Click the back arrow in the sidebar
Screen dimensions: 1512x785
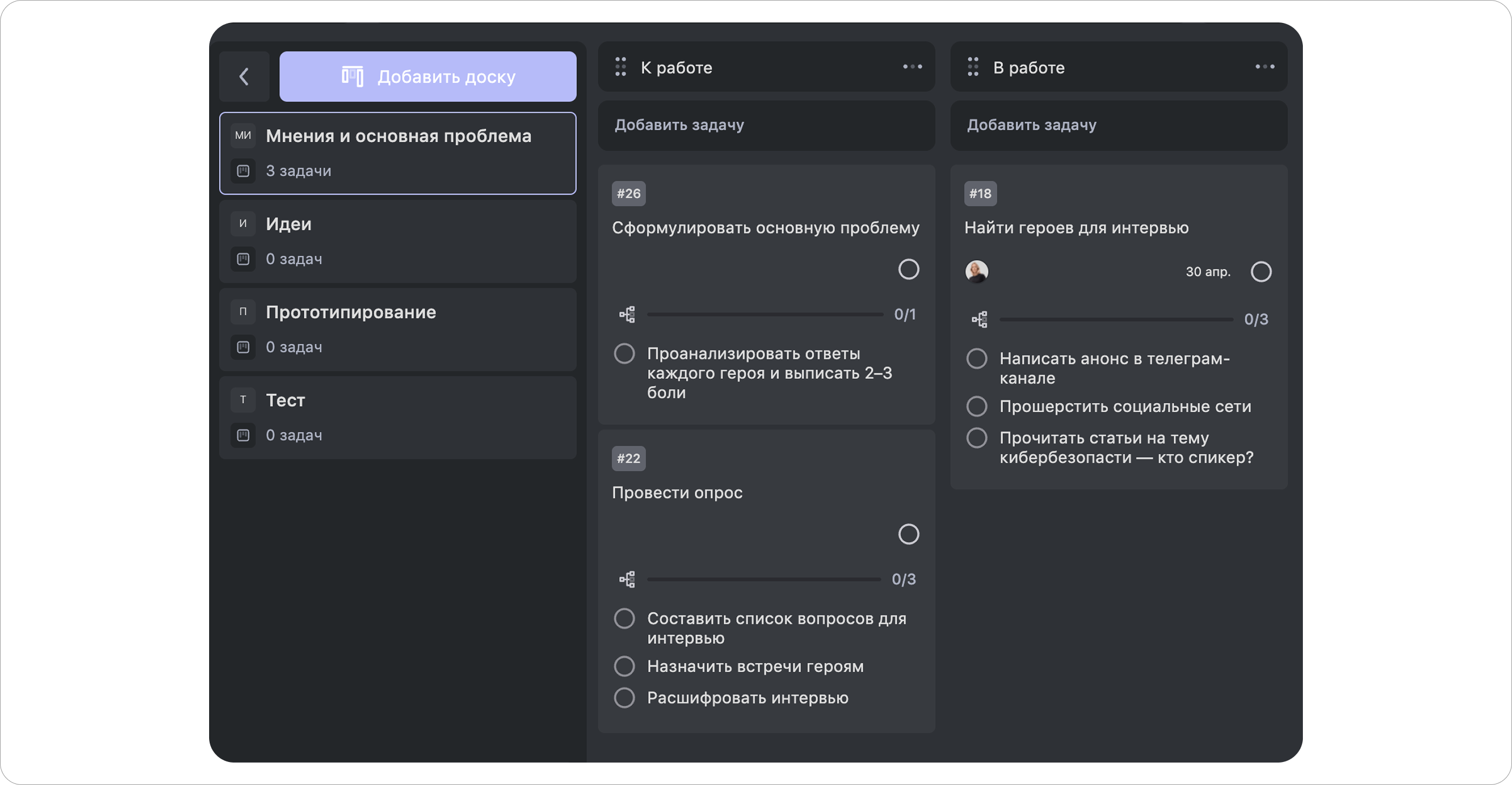click(244, 76)
